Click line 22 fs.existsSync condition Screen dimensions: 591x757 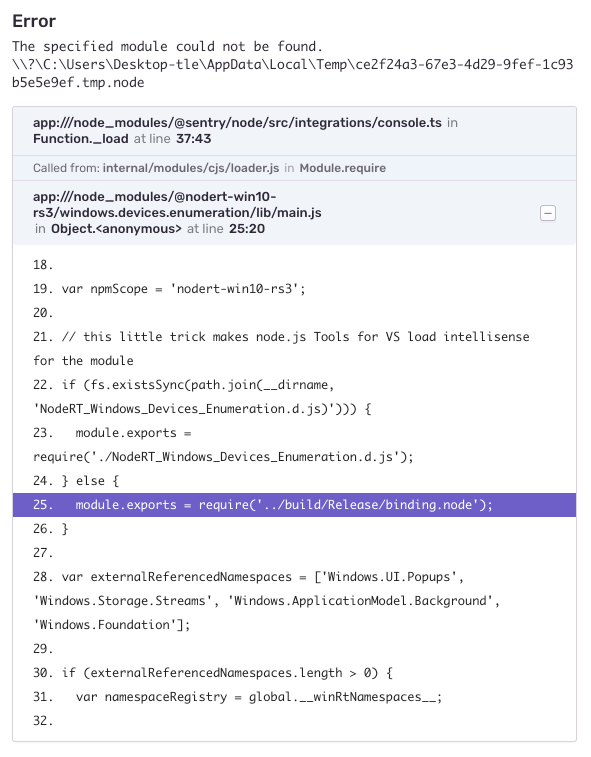point(202,397)
